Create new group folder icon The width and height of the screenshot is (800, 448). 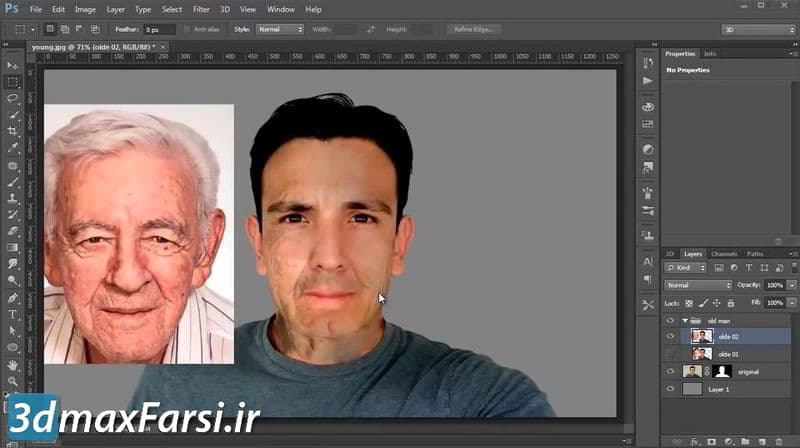pos(745,441)
